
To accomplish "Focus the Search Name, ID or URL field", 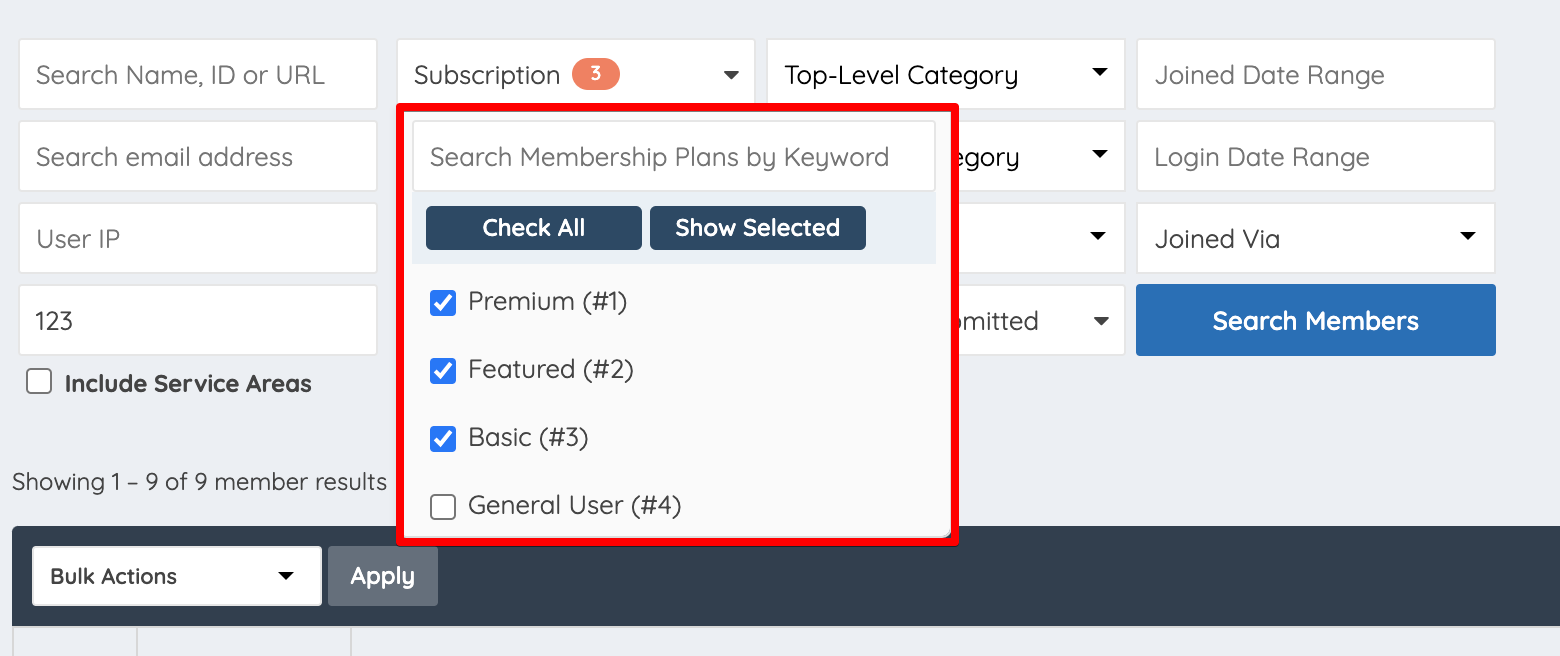I will click(197, 73).
